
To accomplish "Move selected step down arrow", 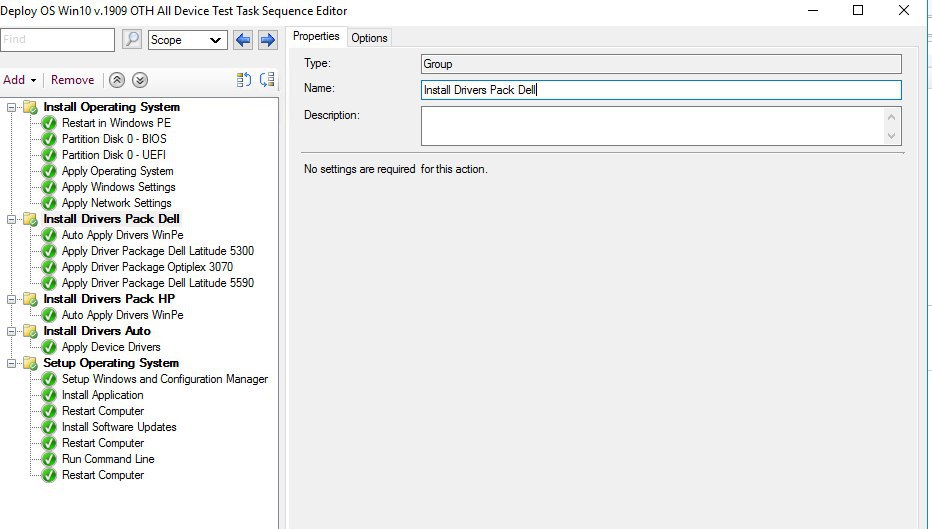I will point(140,80).
